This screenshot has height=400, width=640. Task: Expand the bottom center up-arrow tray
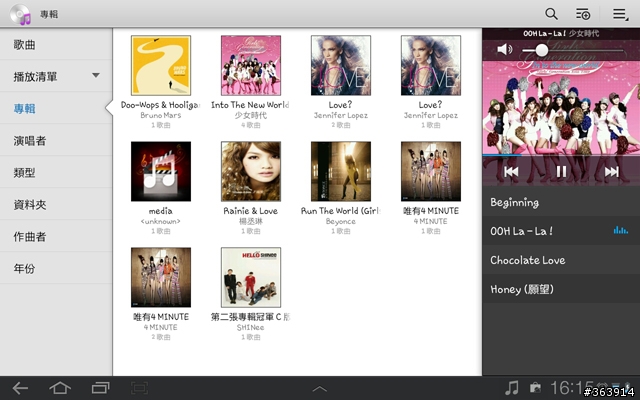(320, 389)
